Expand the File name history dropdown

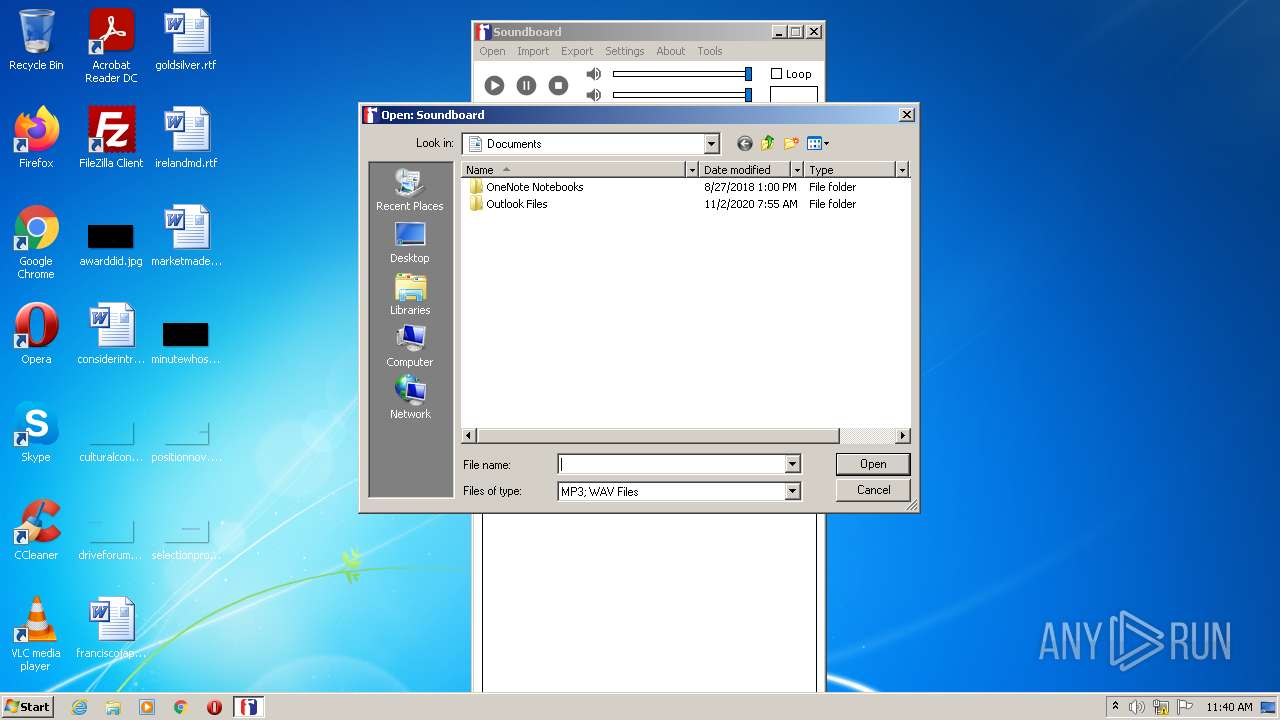tap(792, 464)
